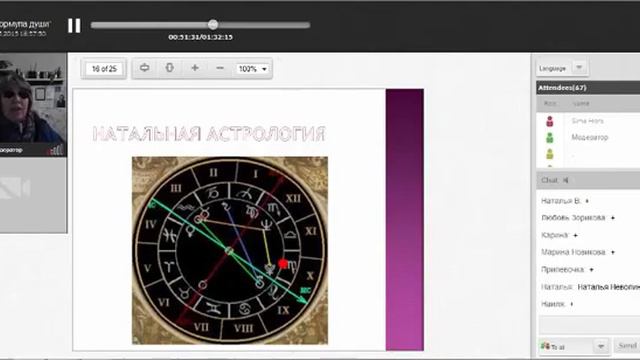Open the Language dropdown arrow
Screen dimensions: 640x360
(x=579, y=67)
